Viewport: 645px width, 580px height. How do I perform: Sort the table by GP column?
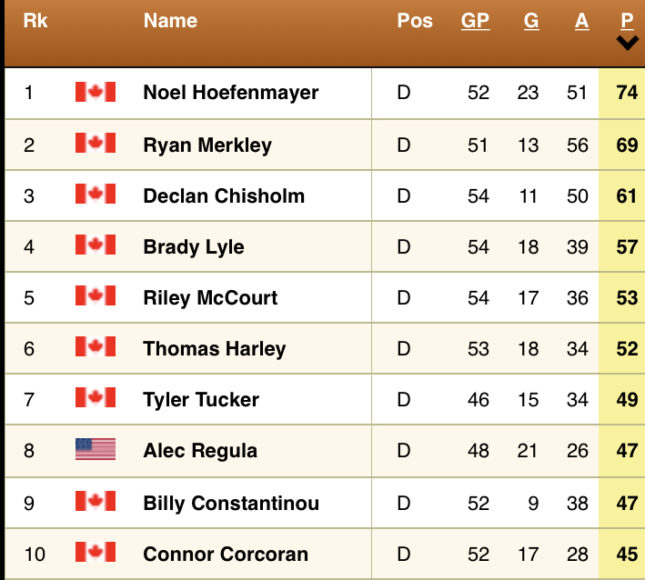click(x=475, y=21)
